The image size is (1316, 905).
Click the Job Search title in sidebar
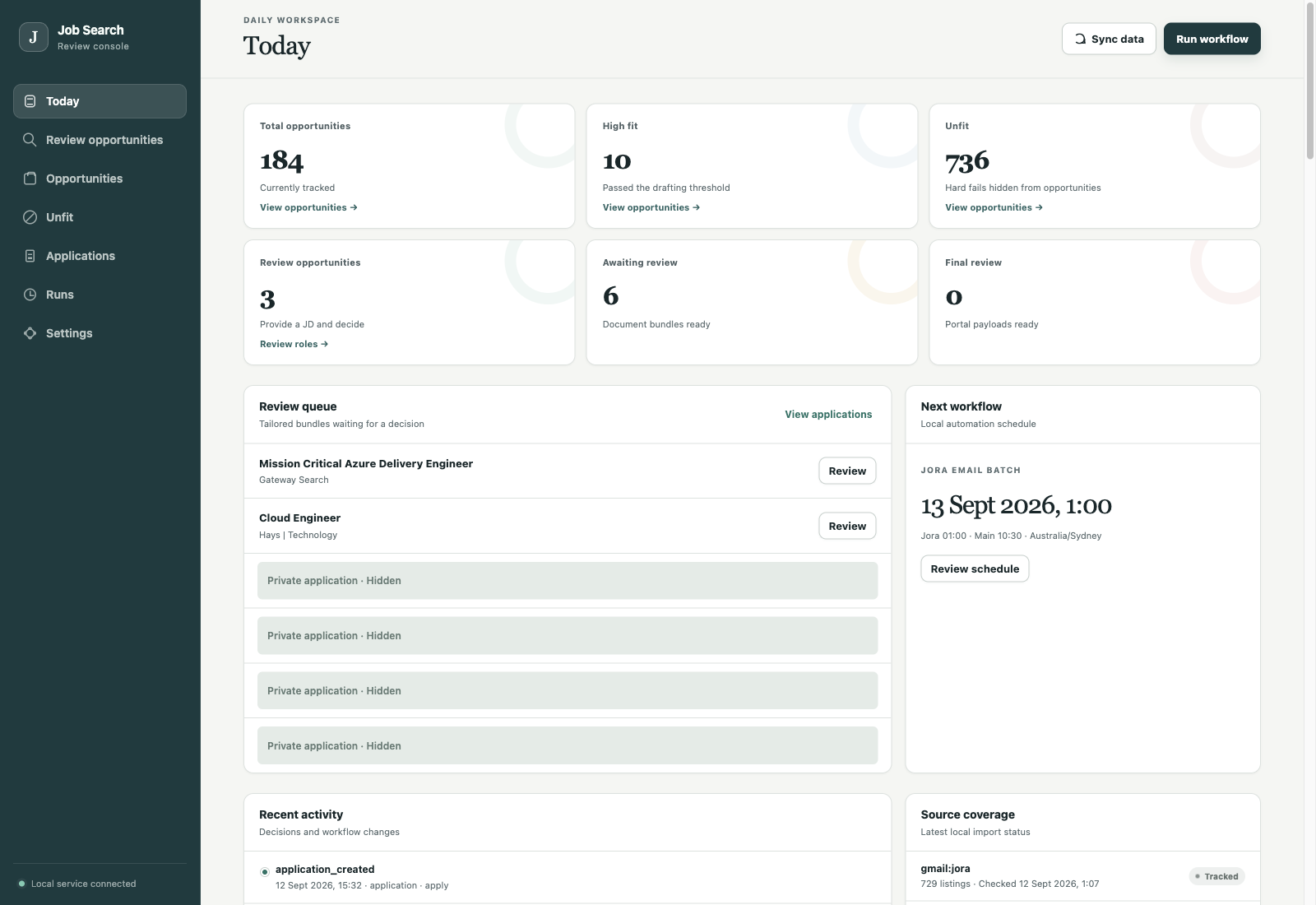tap(90, 30)
